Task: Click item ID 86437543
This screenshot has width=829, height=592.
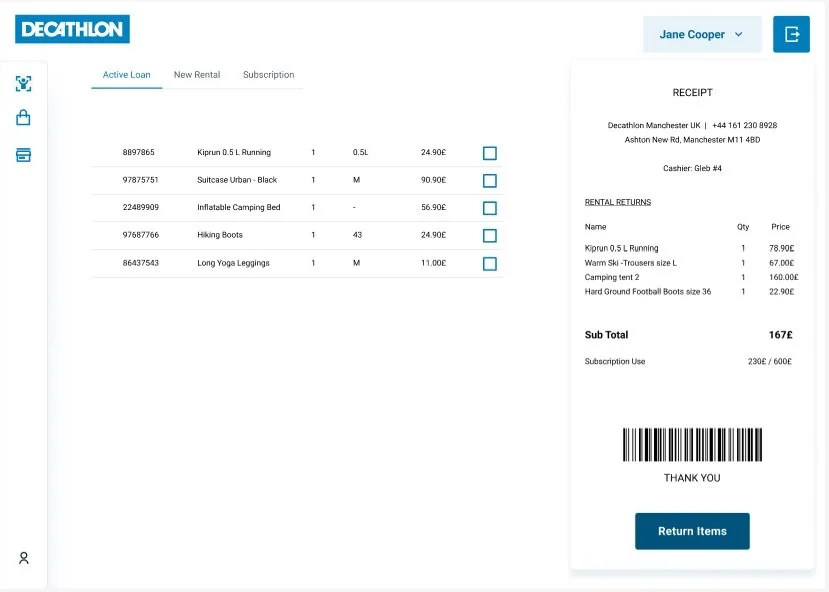Action: click(141, 263)
